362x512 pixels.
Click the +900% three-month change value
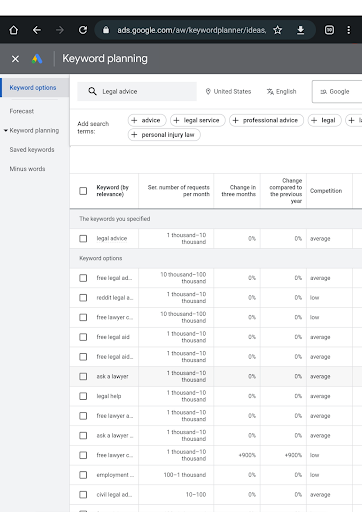(x=247, y=455)
